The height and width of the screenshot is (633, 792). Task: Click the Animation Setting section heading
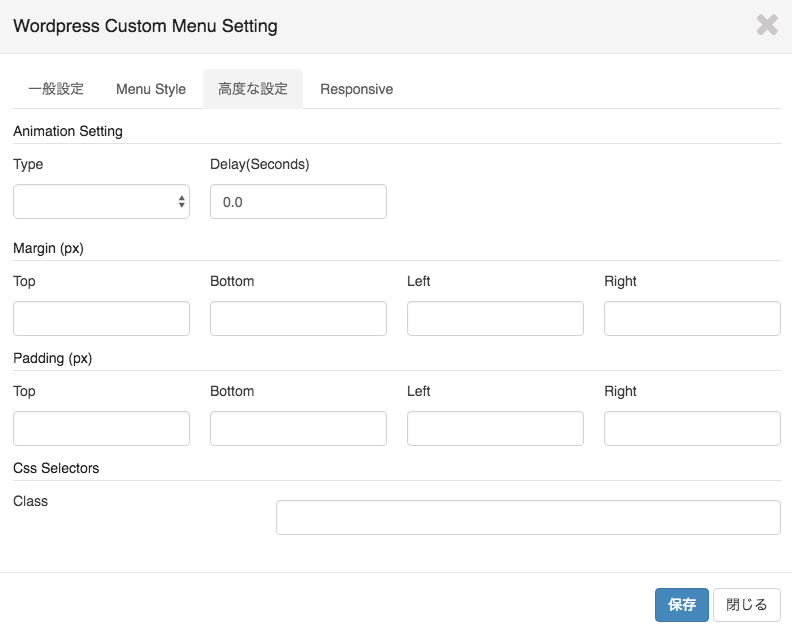tap(68, 131)
